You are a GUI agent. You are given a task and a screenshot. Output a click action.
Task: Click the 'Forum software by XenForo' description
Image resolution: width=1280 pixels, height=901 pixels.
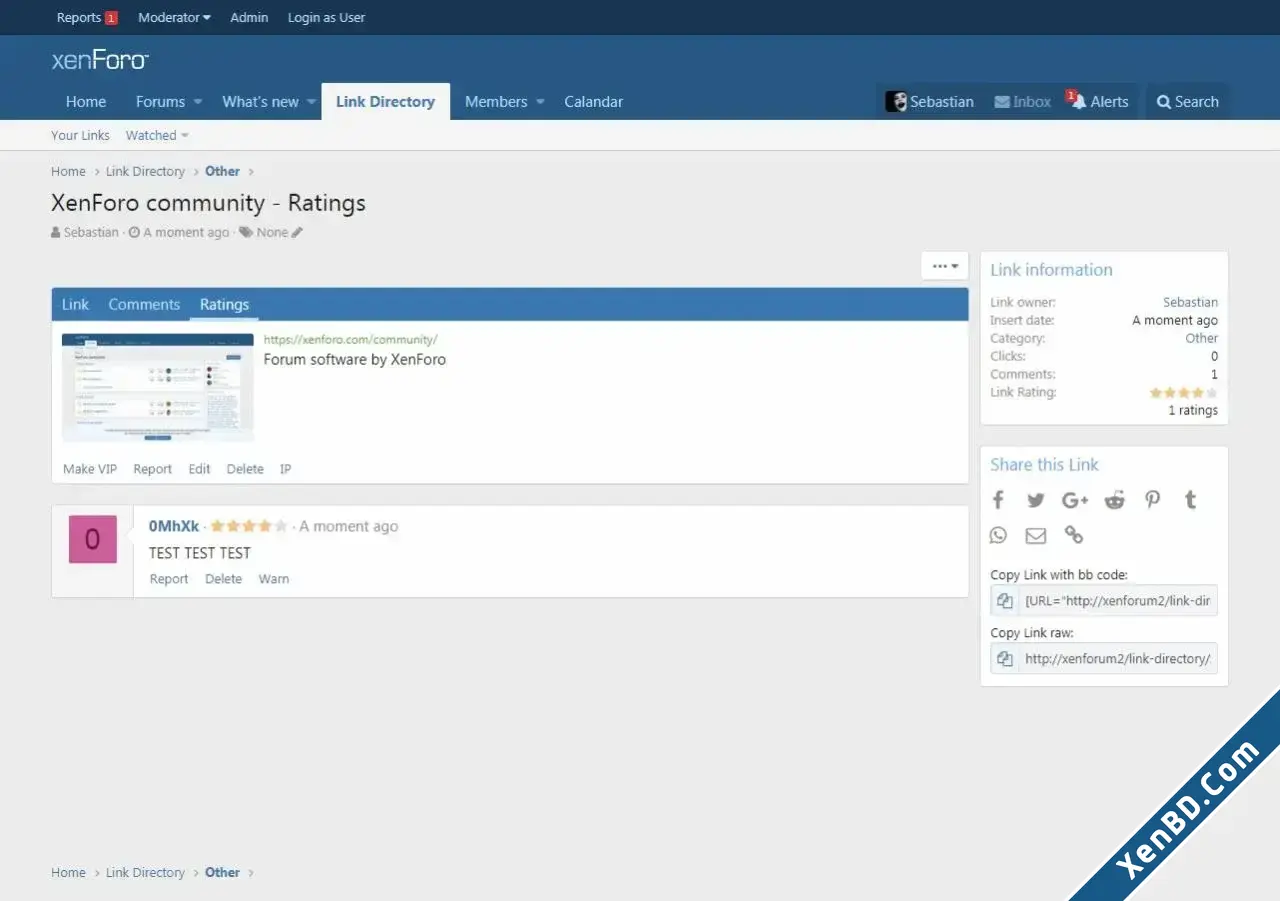[x=355, y=360]
